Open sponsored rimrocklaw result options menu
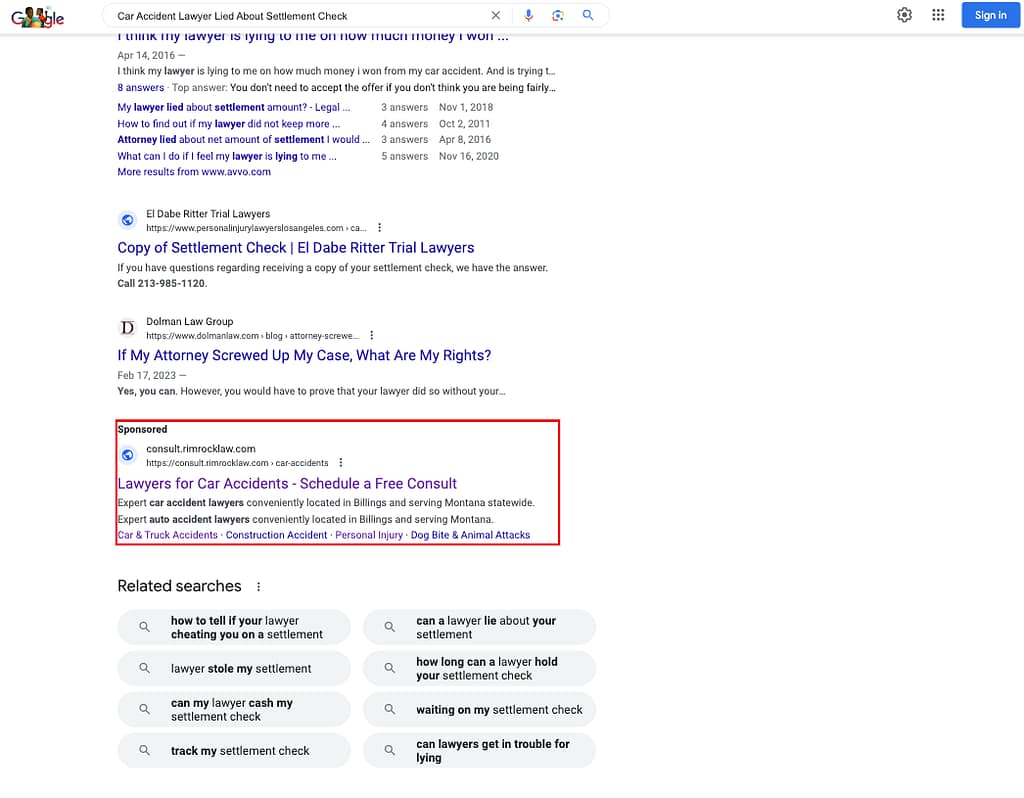 (x=341, y=463)
